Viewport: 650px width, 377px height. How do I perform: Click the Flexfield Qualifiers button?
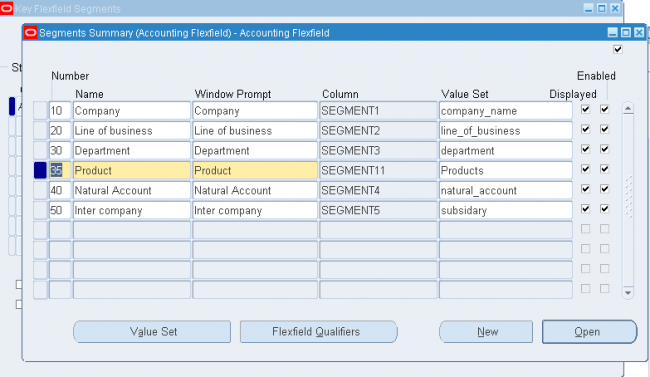point(318,332)
